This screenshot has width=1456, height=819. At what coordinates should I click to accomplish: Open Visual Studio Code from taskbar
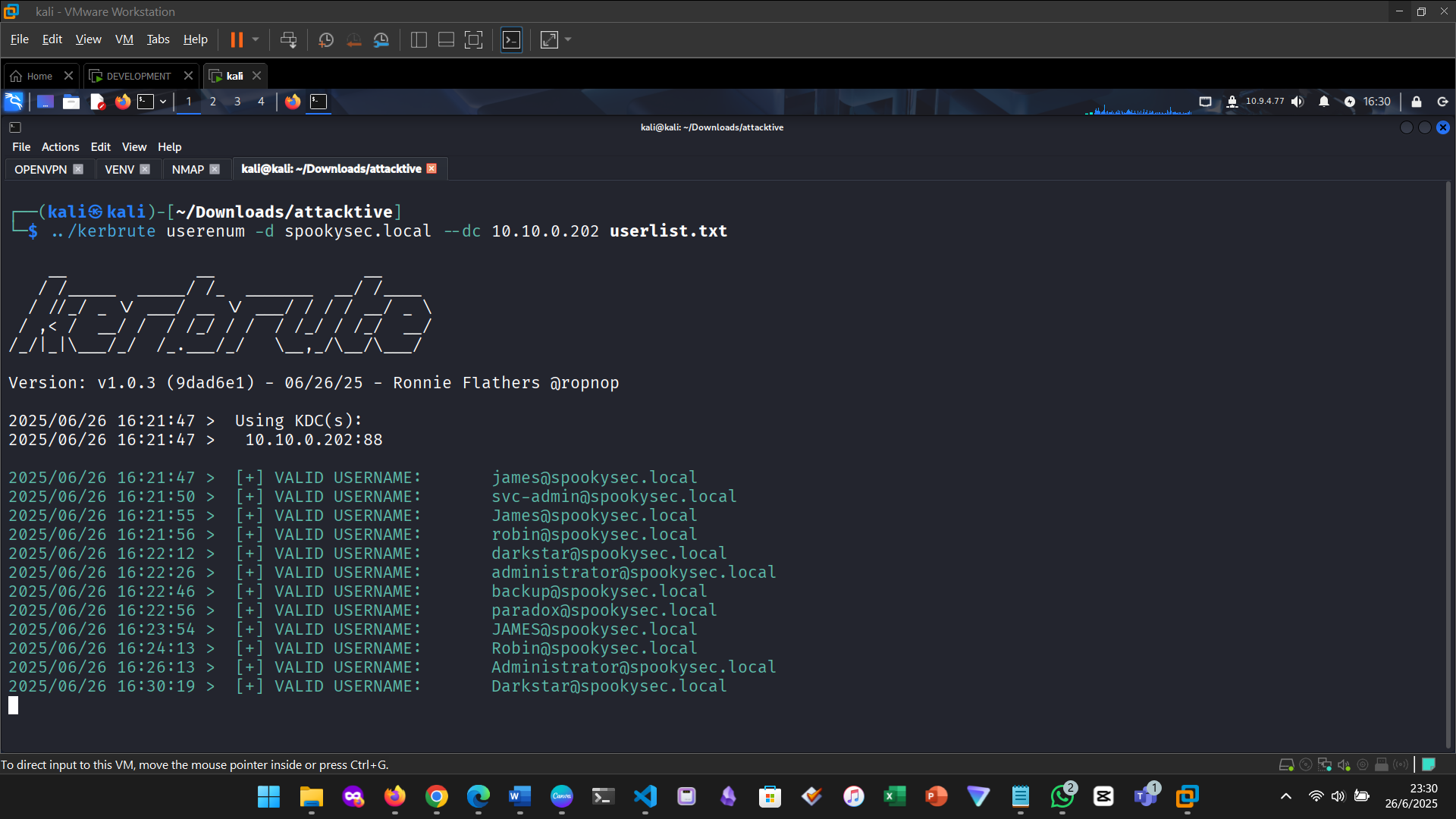(645, 796)
